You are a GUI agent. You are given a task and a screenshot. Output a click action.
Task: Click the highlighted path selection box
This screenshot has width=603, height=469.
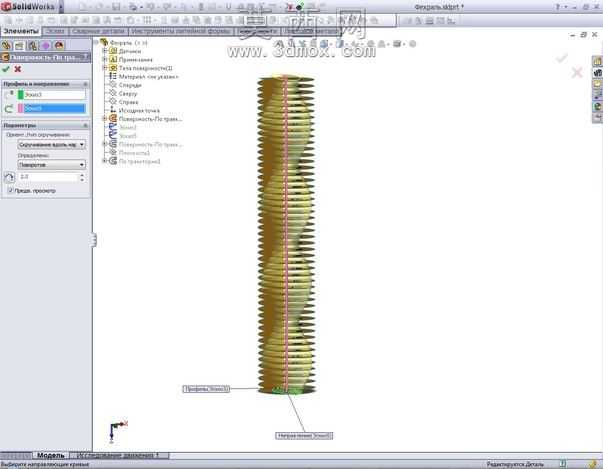(55, 109)
